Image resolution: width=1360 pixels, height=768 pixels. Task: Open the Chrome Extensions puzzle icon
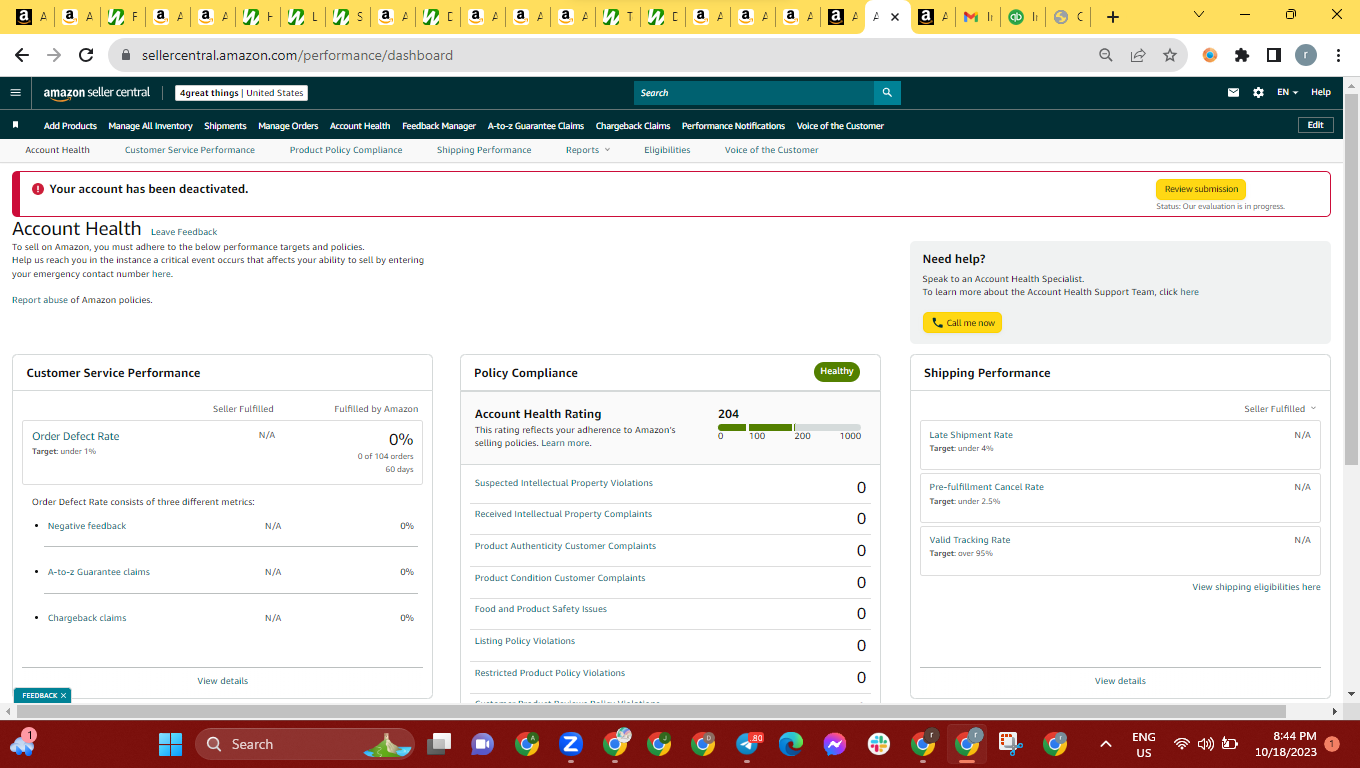coord(1242,55)
